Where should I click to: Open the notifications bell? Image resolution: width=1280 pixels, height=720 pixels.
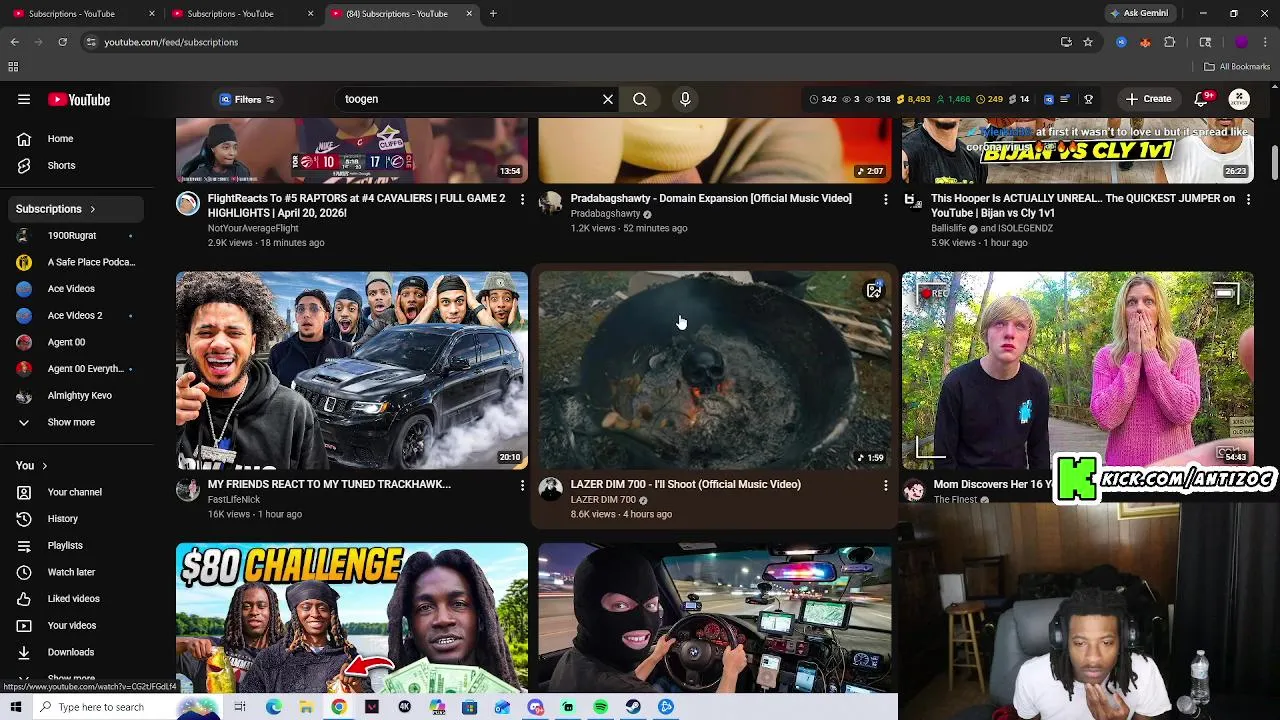(1203, 99)
